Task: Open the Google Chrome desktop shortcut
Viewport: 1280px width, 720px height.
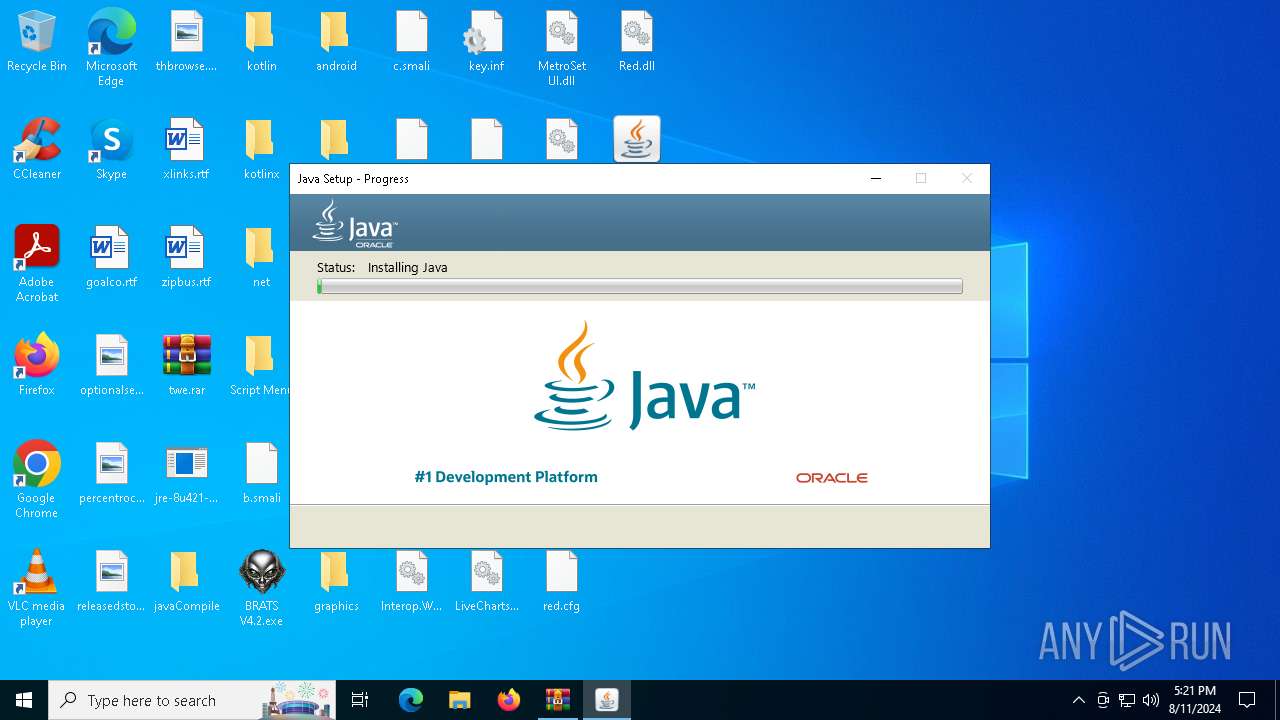Action: [37, 480]
